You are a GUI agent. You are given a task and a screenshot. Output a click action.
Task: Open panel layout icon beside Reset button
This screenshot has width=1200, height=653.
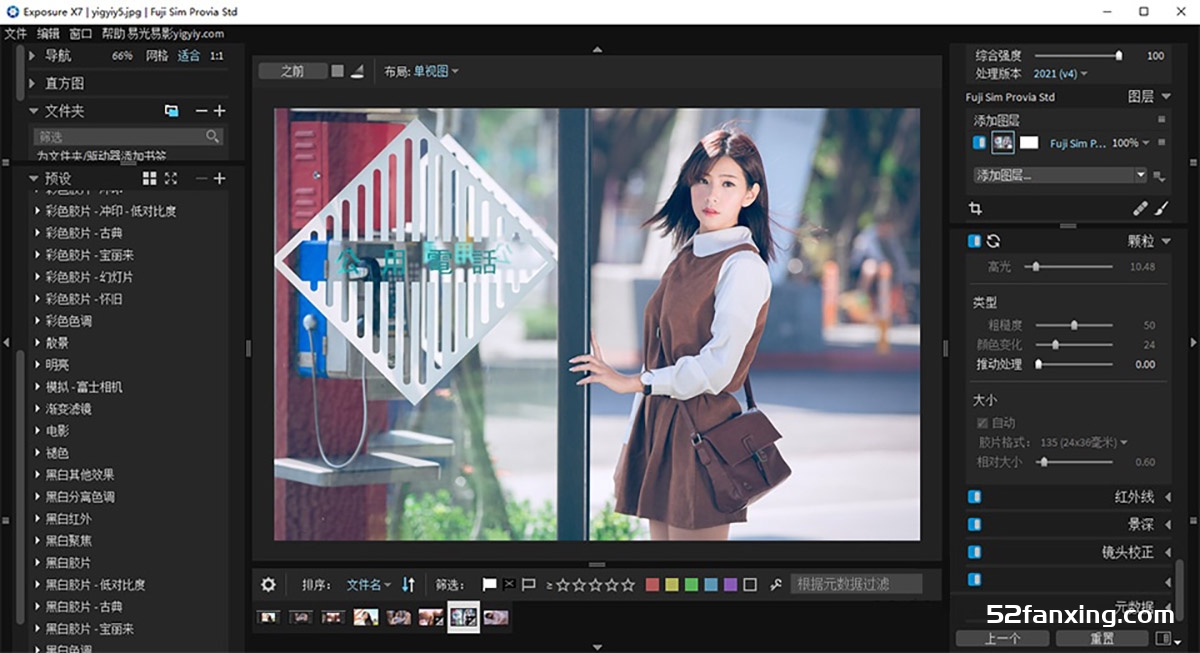(1163, 638)
